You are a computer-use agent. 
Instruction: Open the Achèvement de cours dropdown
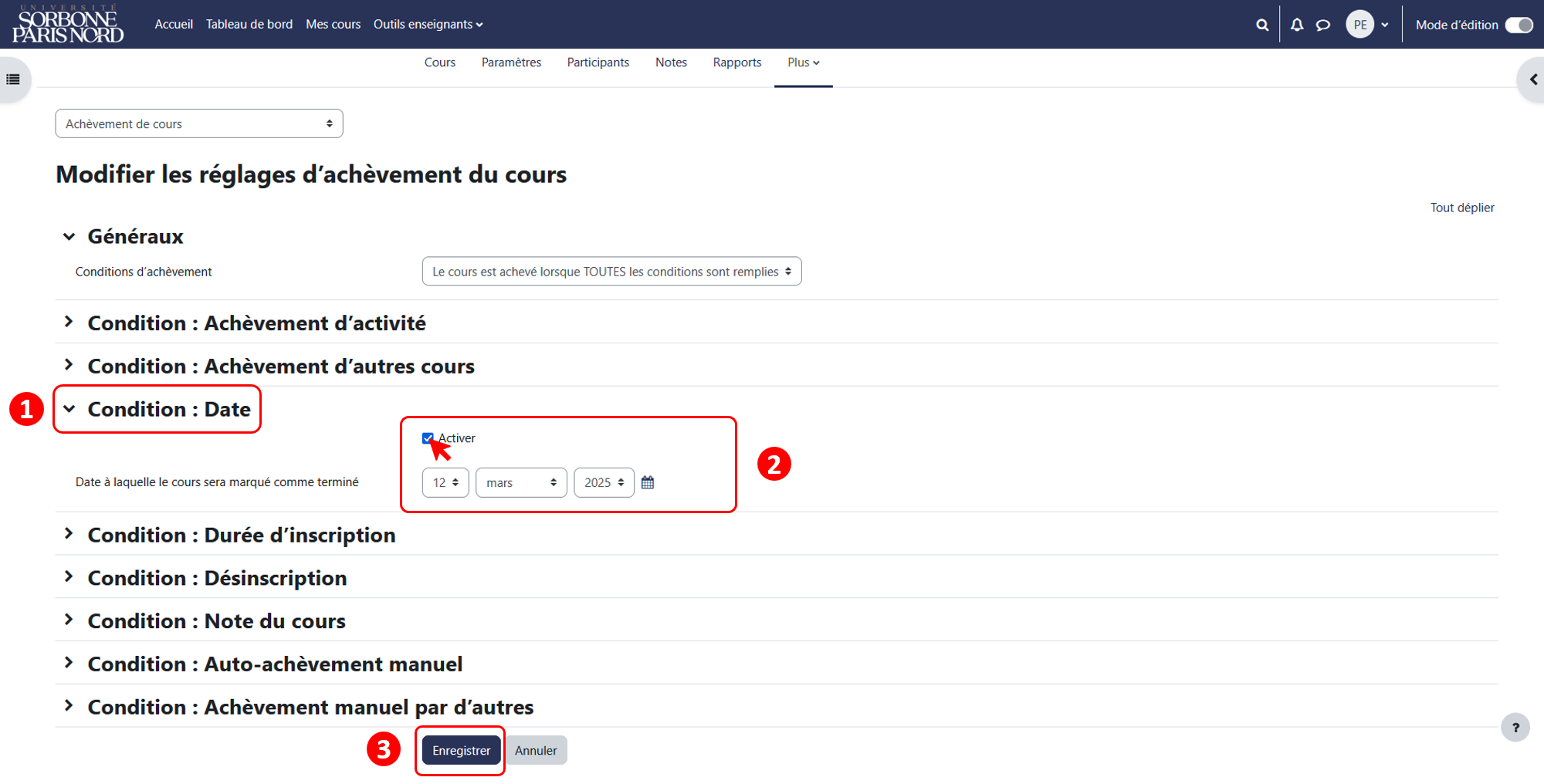click(199, 123)
